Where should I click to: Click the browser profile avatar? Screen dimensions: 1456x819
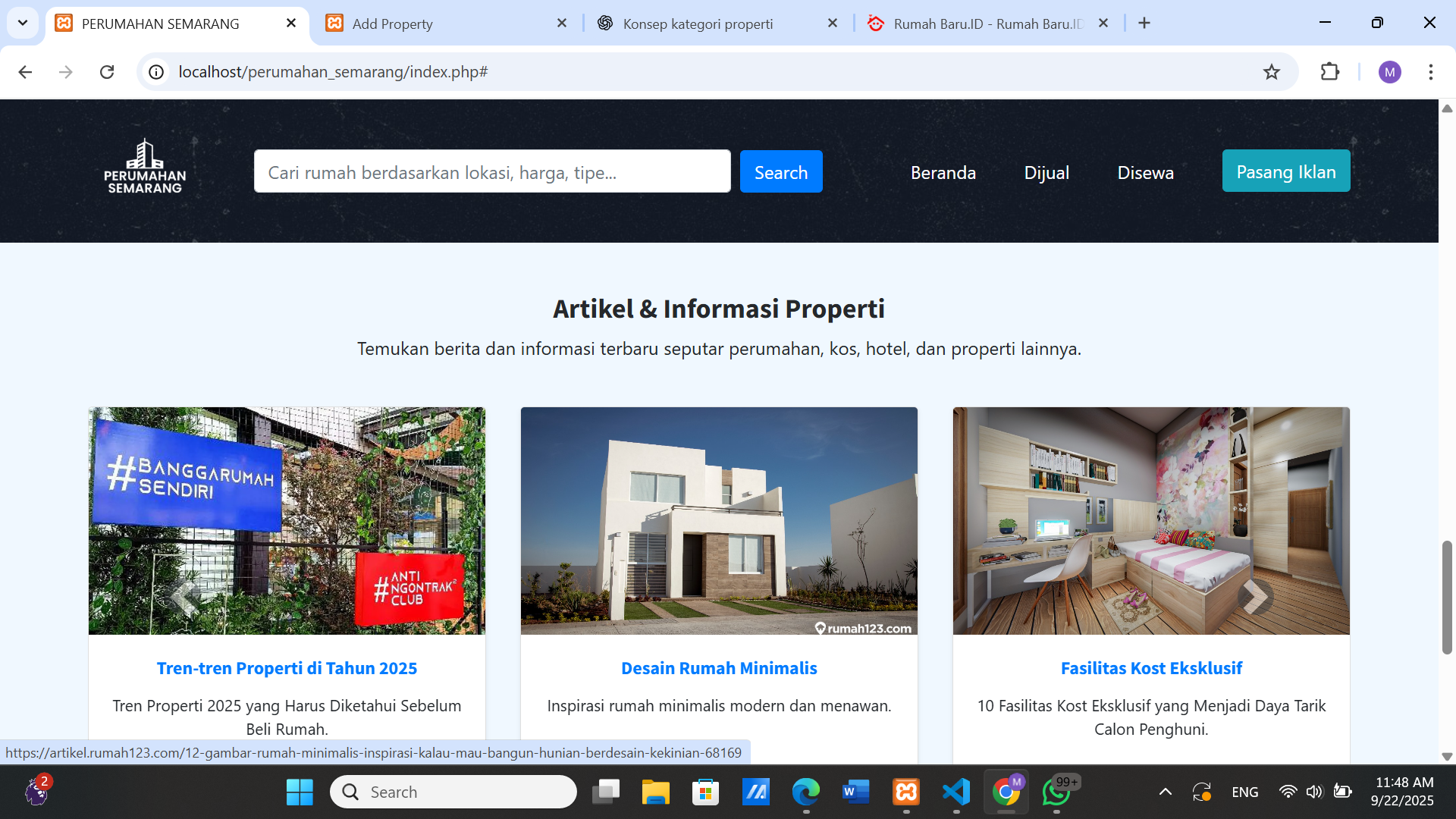1390,72
